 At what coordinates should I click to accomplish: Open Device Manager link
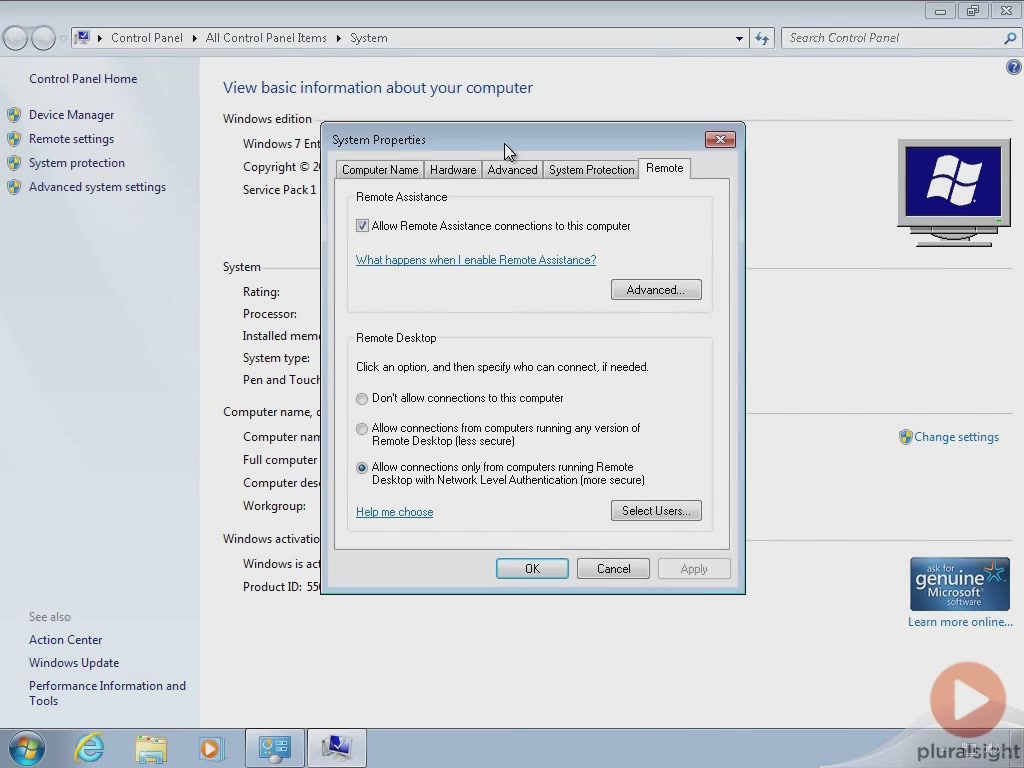pos(71,115)
